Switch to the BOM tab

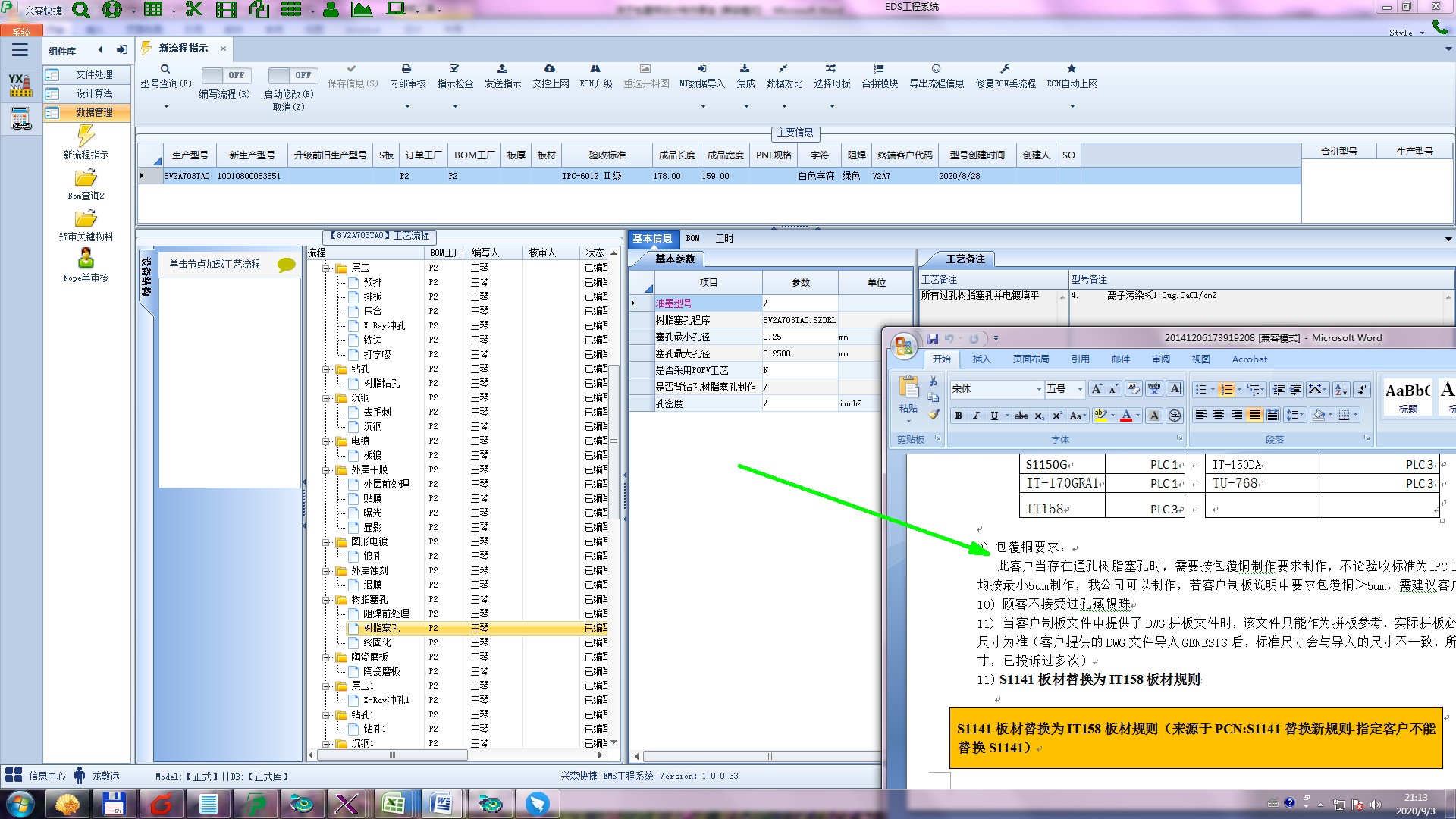[x=692, y=238]
